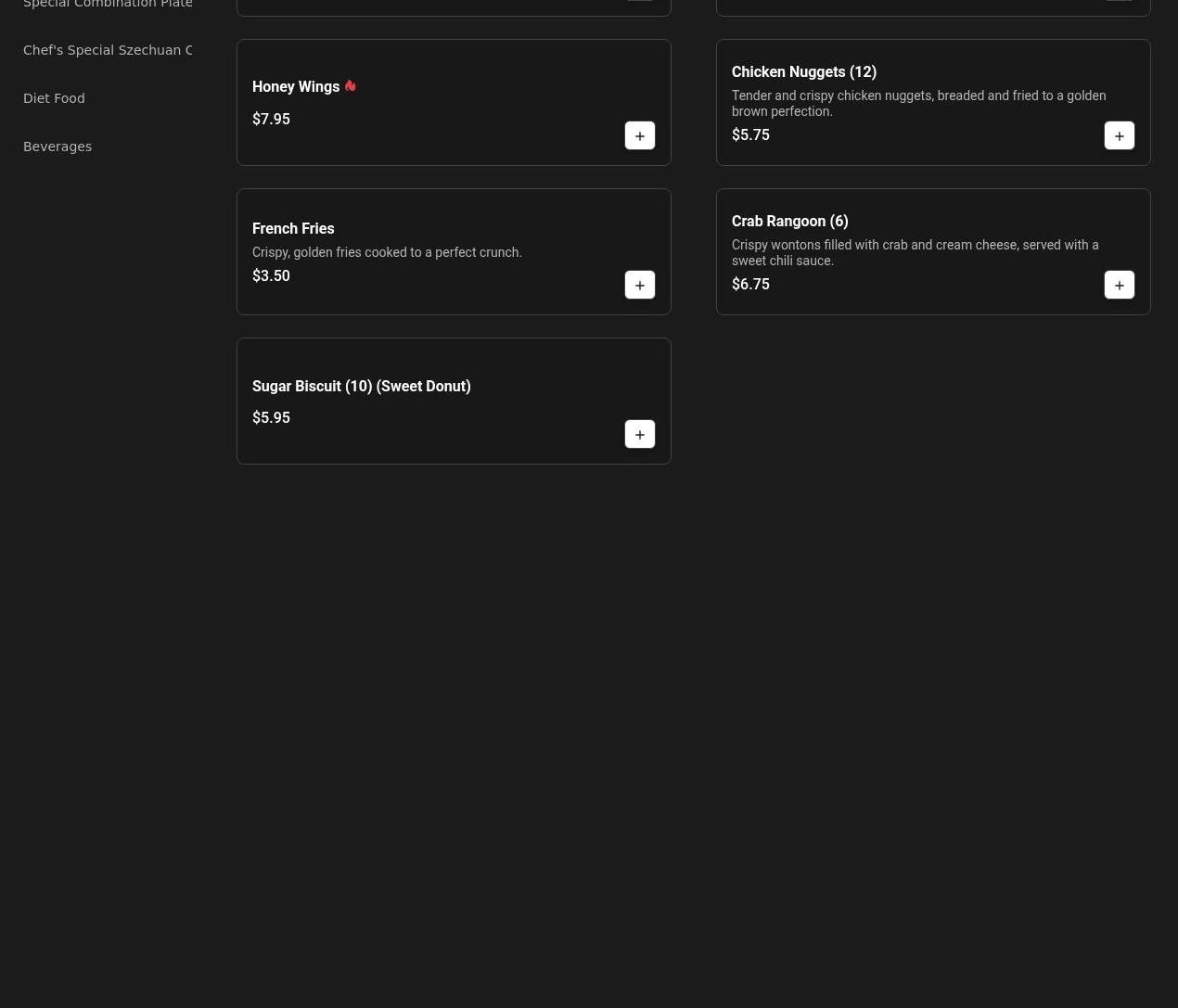
Task: Select Diet Food in the sidebar
Action: [54, 98]
